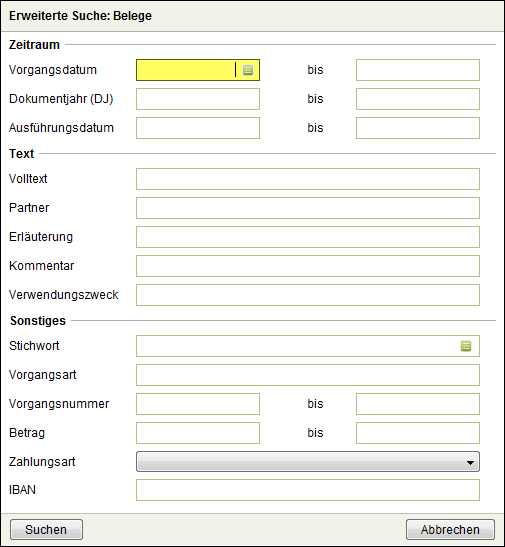Image resolution: width=505 pixels, height=547 pixels.
Task: Focus the Volltext input field
Action: click(308, 179)
